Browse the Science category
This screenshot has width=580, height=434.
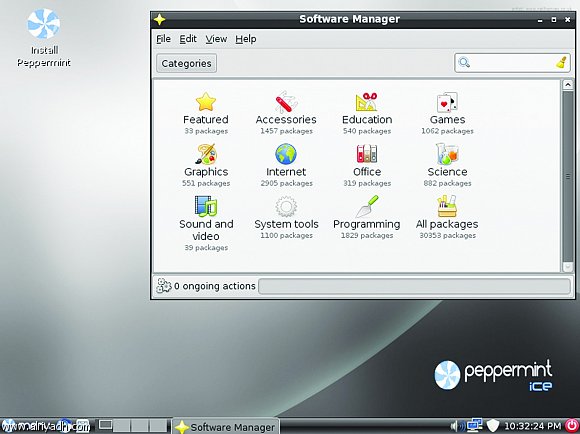click(447, 165)
